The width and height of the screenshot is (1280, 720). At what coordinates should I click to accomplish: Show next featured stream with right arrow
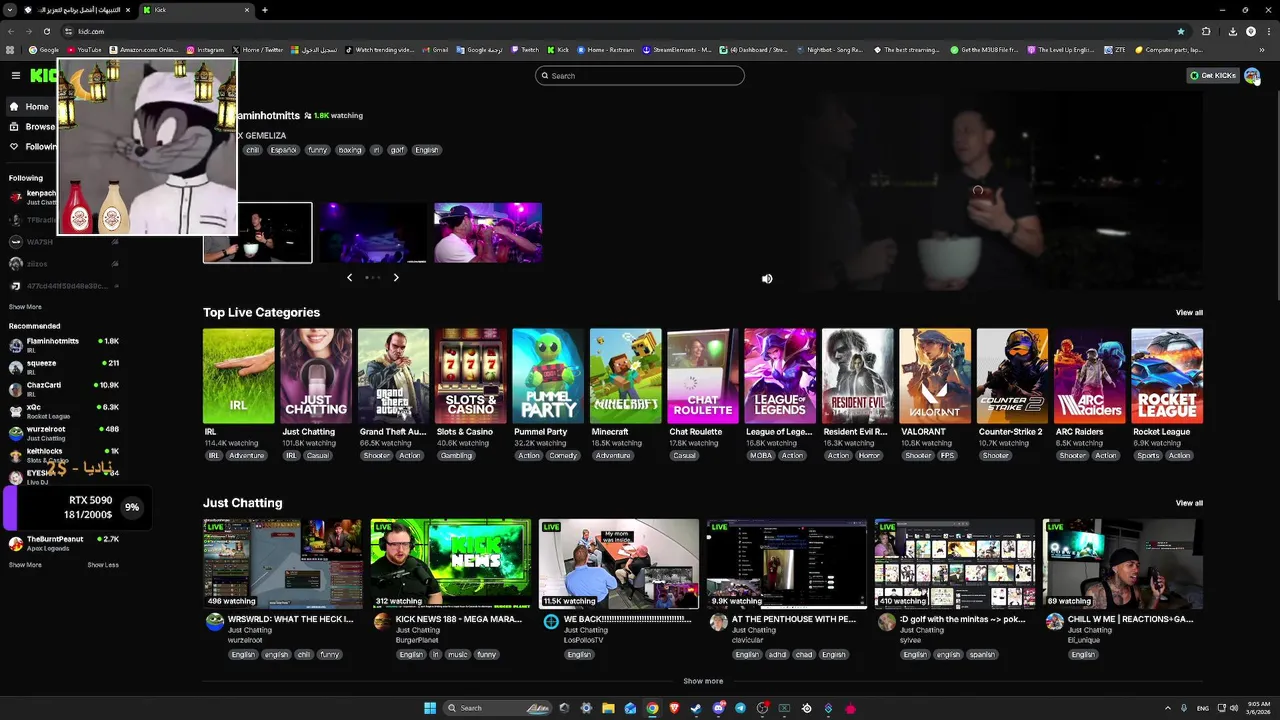[396, 277]
